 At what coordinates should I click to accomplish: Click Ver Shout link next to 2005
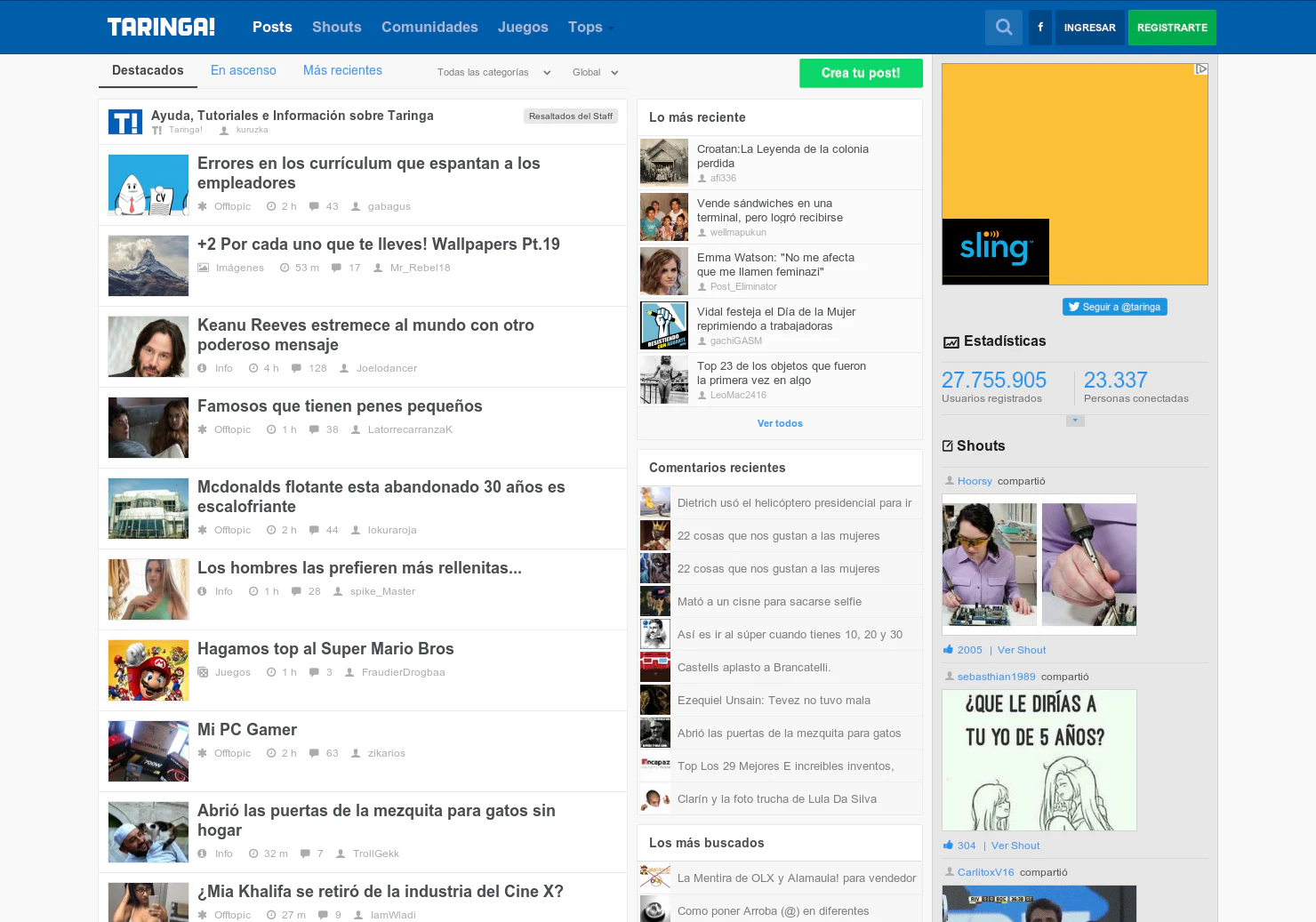pos(1022,650)
